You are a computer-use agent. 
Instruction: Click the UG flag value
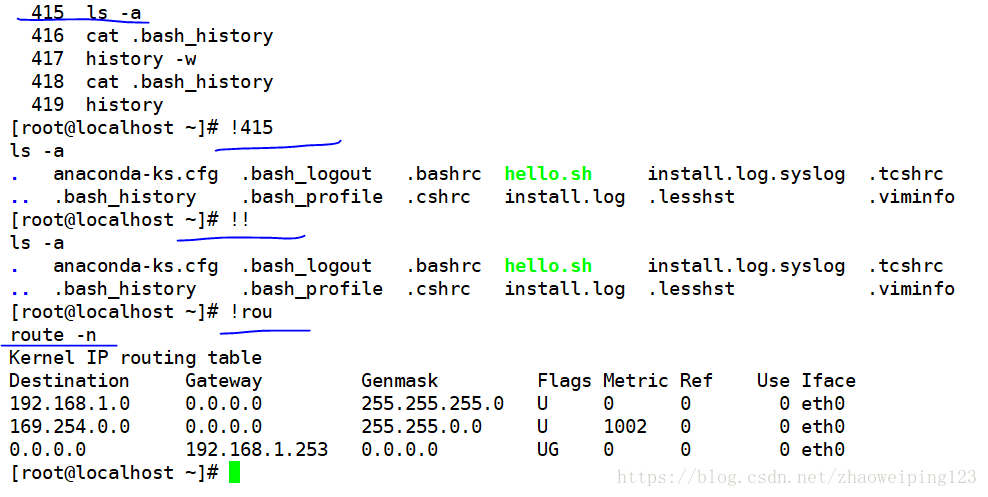tap(548, 450)
